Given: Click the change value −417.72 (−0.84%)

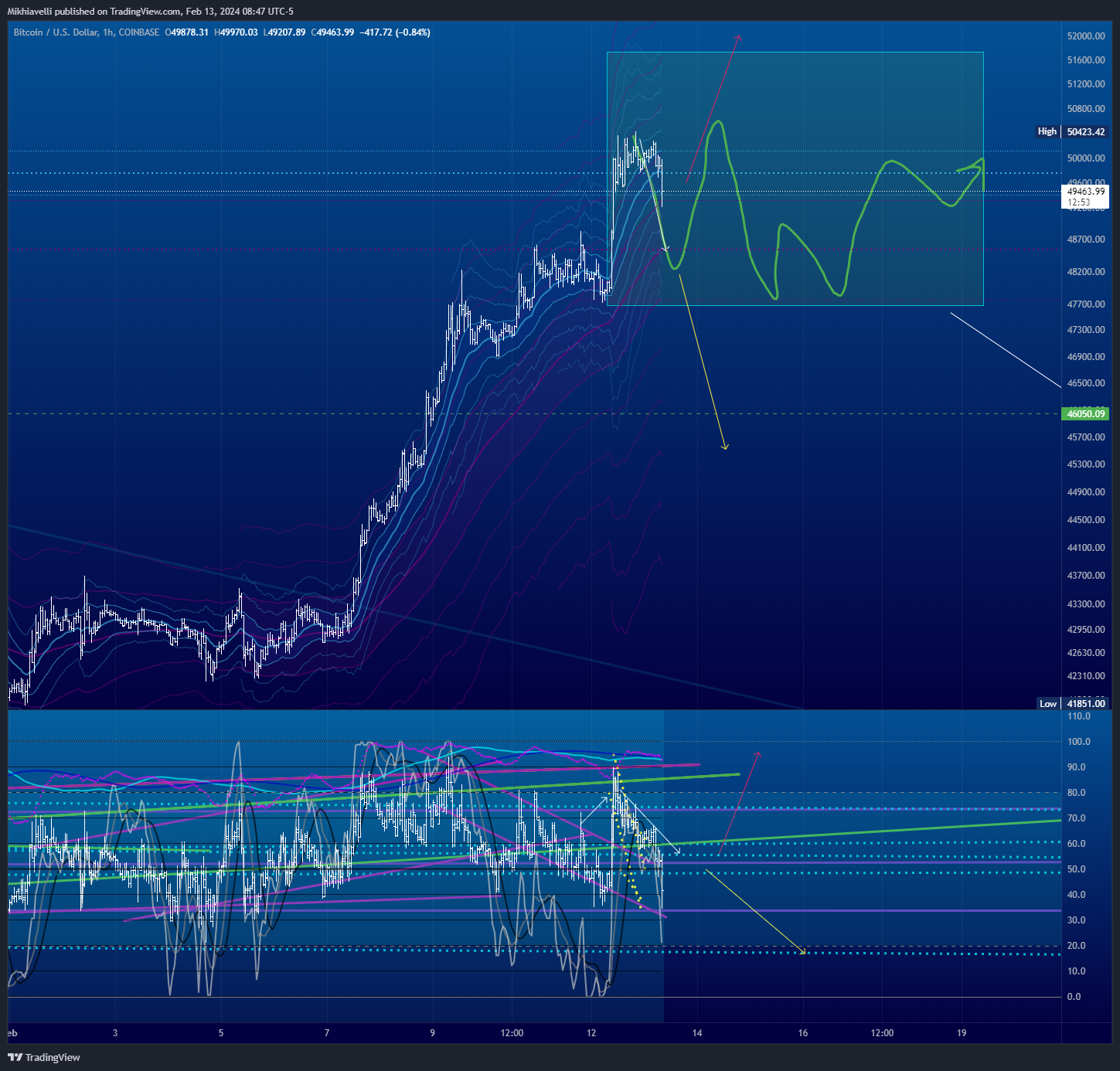Looking at the screenshot, I should tap(395, 32).
